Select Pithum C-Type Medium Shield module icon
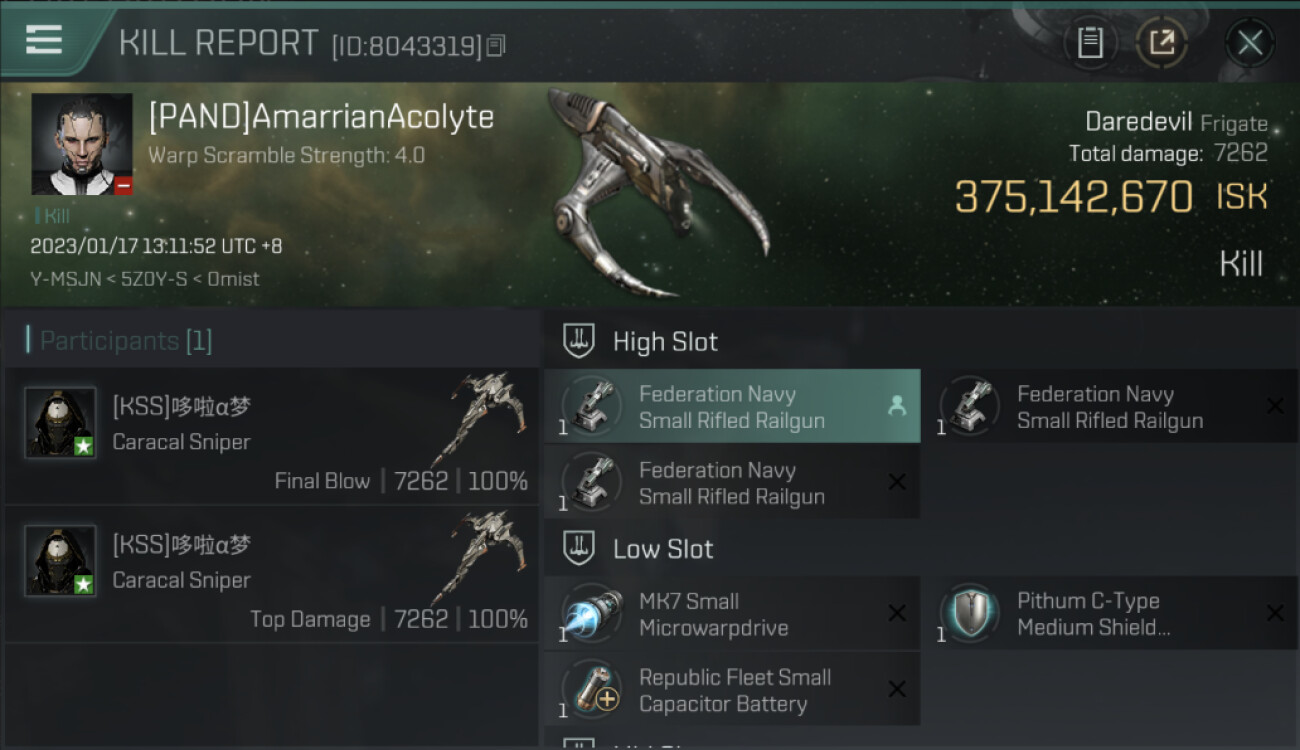 click(970, 614)
